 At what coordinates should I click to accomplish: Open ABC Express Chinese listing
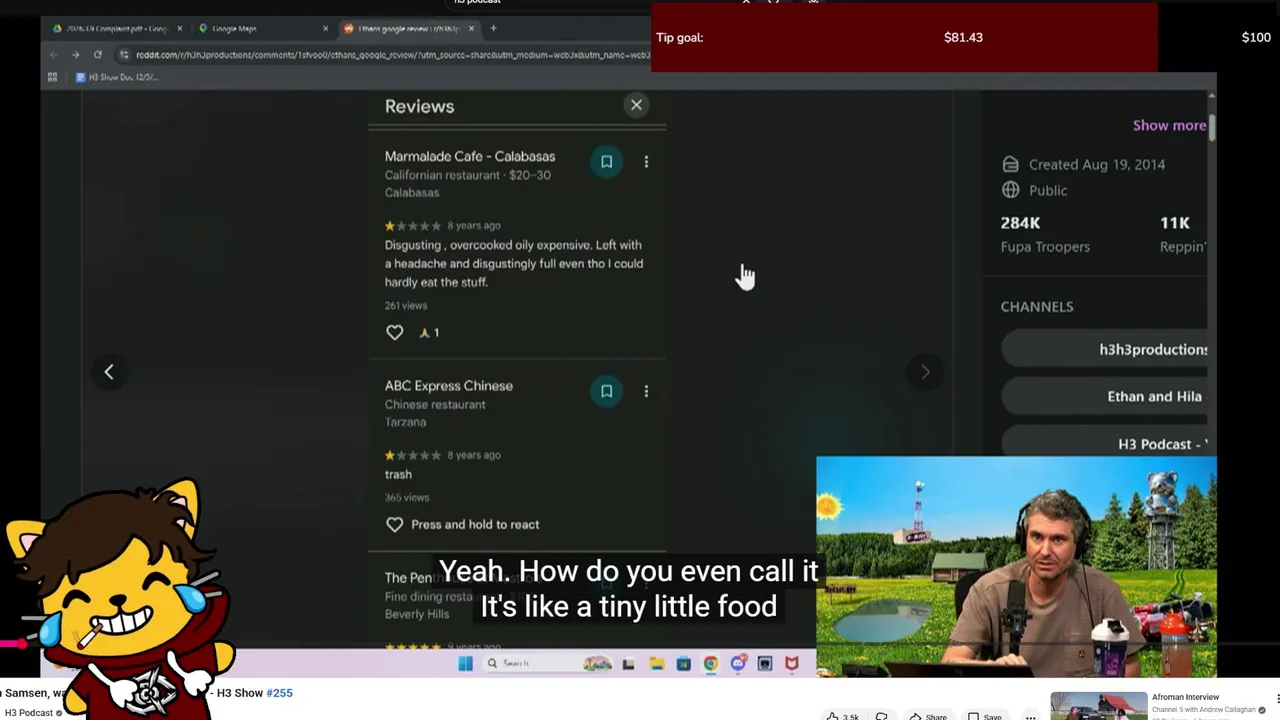click(x=449, y=386)
